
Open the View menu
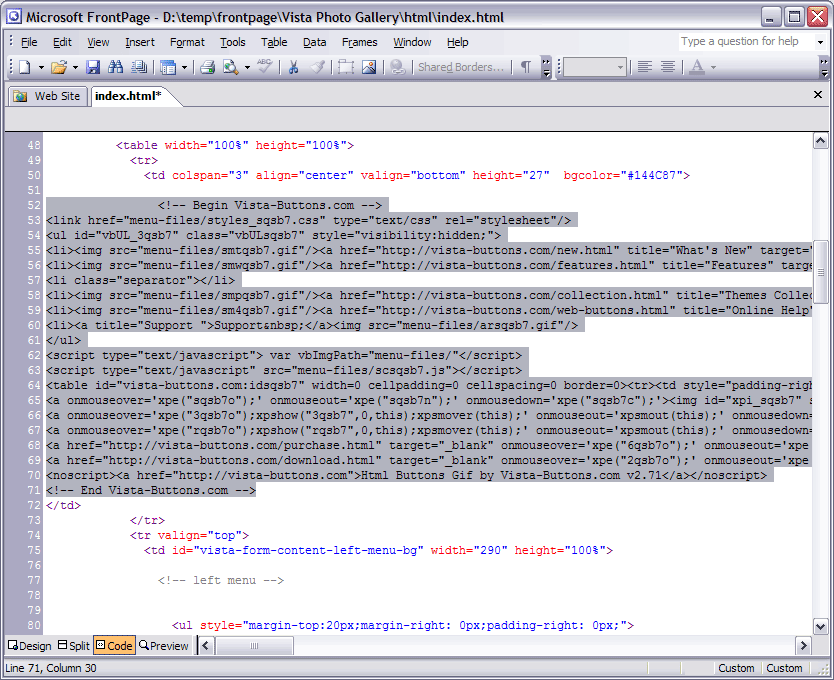pos(98,42)
